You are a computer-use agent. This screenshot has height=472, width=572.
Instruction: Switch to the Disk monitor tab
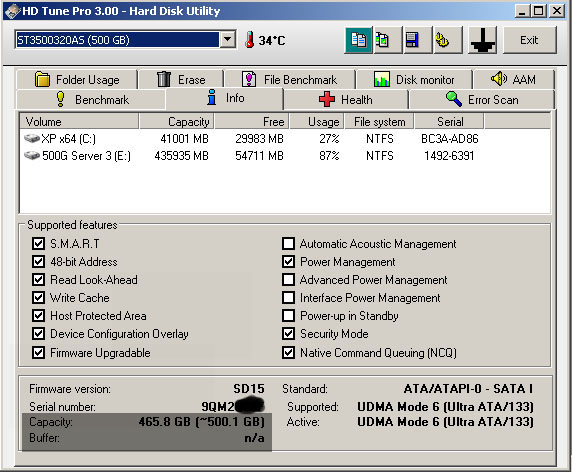[414, 80]
